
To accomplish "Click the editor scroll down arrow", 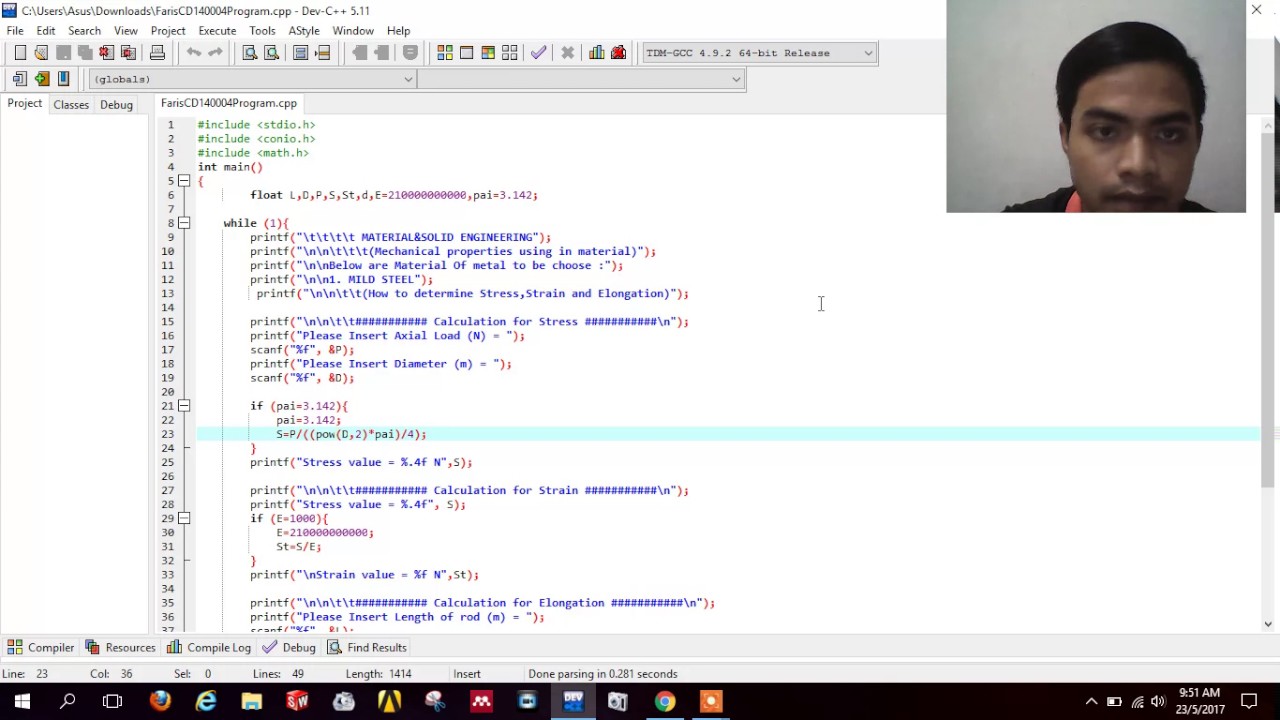I will point(1268,624).
